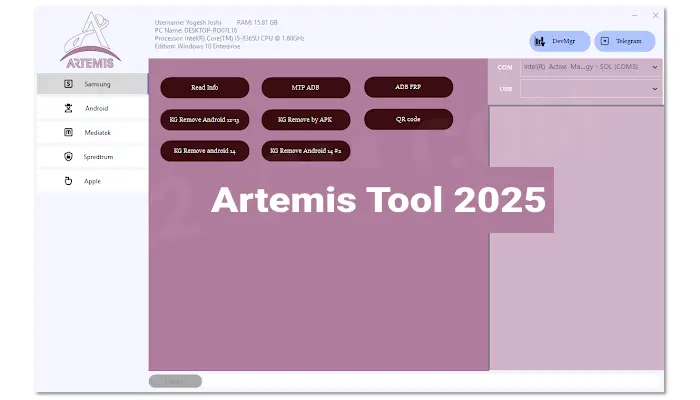This screenshot has width=700, height=400.
Task: Click the Spreadtrum shield icon
Action: pyautogui.click(x=68, y=156)
